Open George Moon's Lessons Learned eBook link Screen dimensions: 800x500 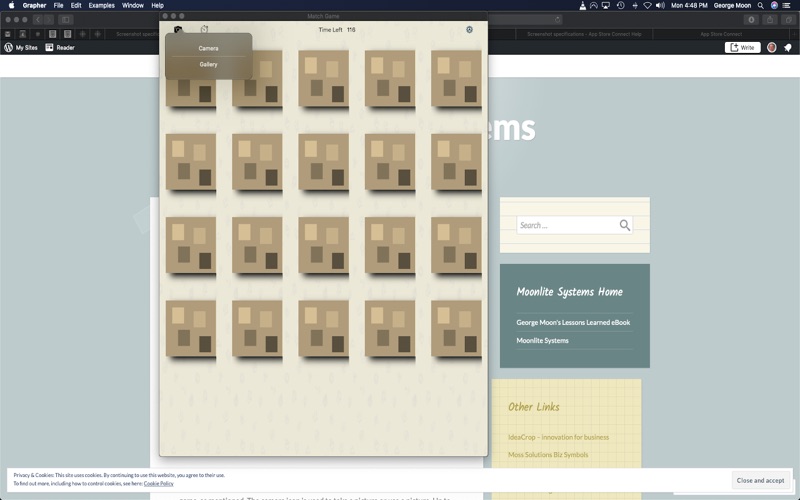573,322
